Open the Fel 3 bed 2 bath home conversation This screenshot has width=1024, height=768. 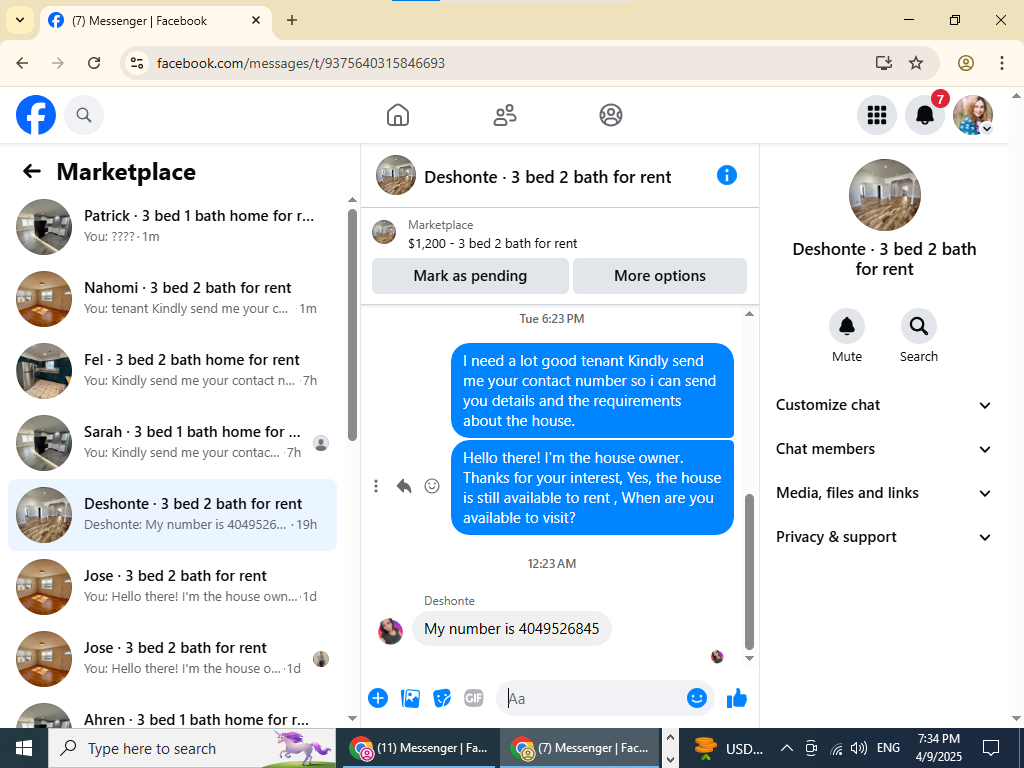(x=172, y=370)
